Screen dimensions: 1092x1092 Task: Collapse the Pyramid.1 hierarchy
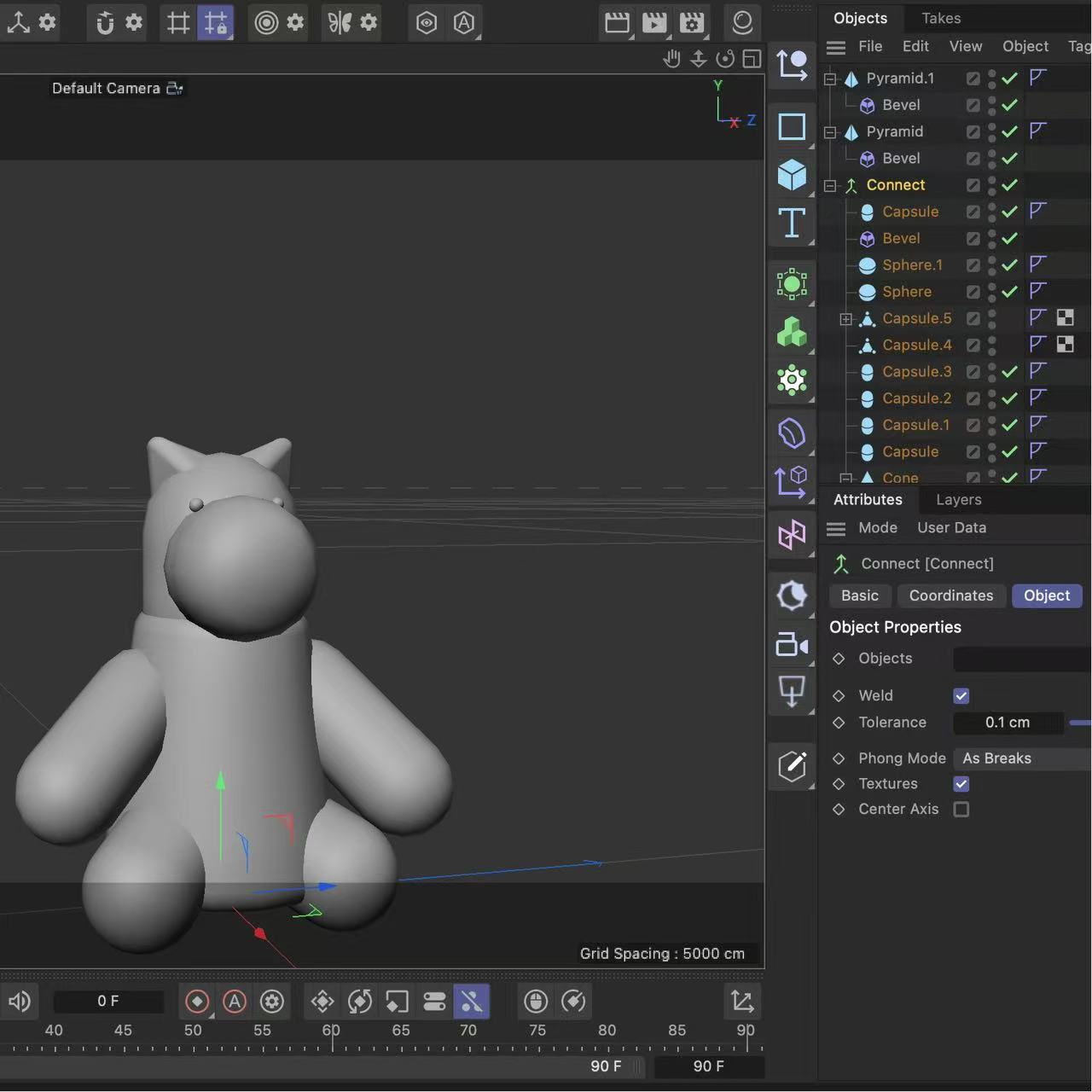coord(830,78)
